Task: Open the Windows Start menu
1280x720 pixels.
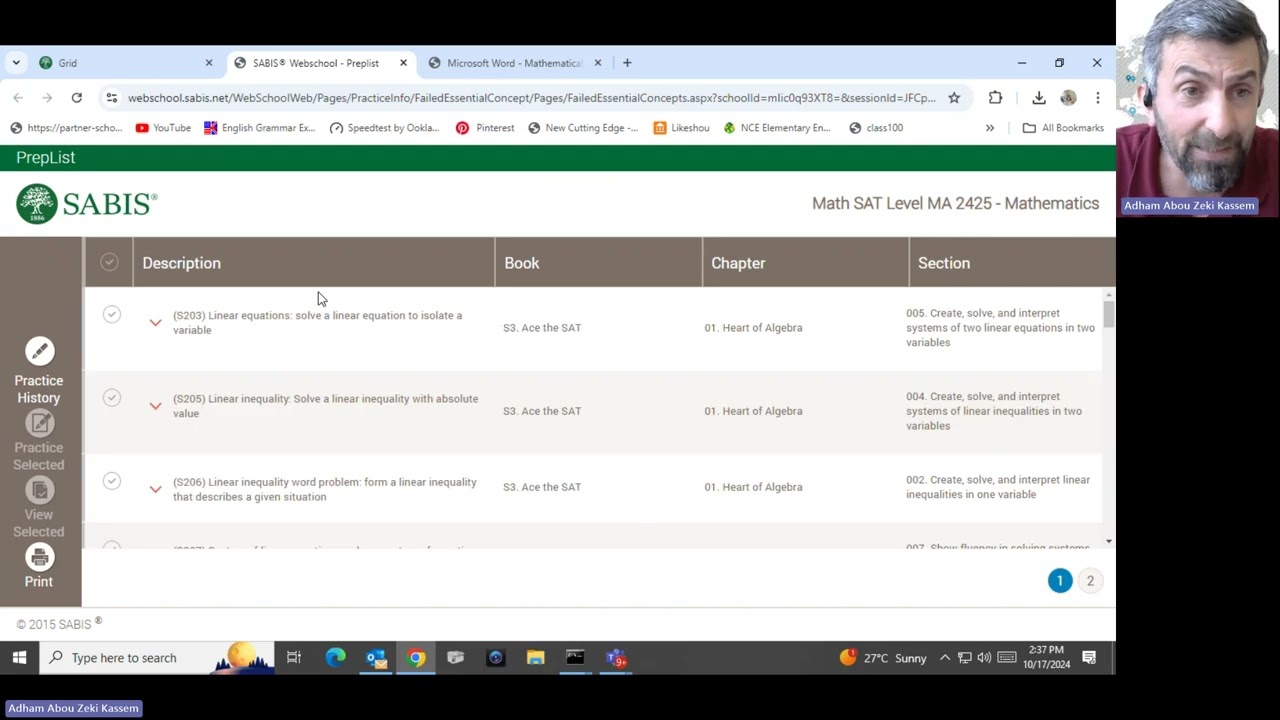Action: (x=19, y=658)
